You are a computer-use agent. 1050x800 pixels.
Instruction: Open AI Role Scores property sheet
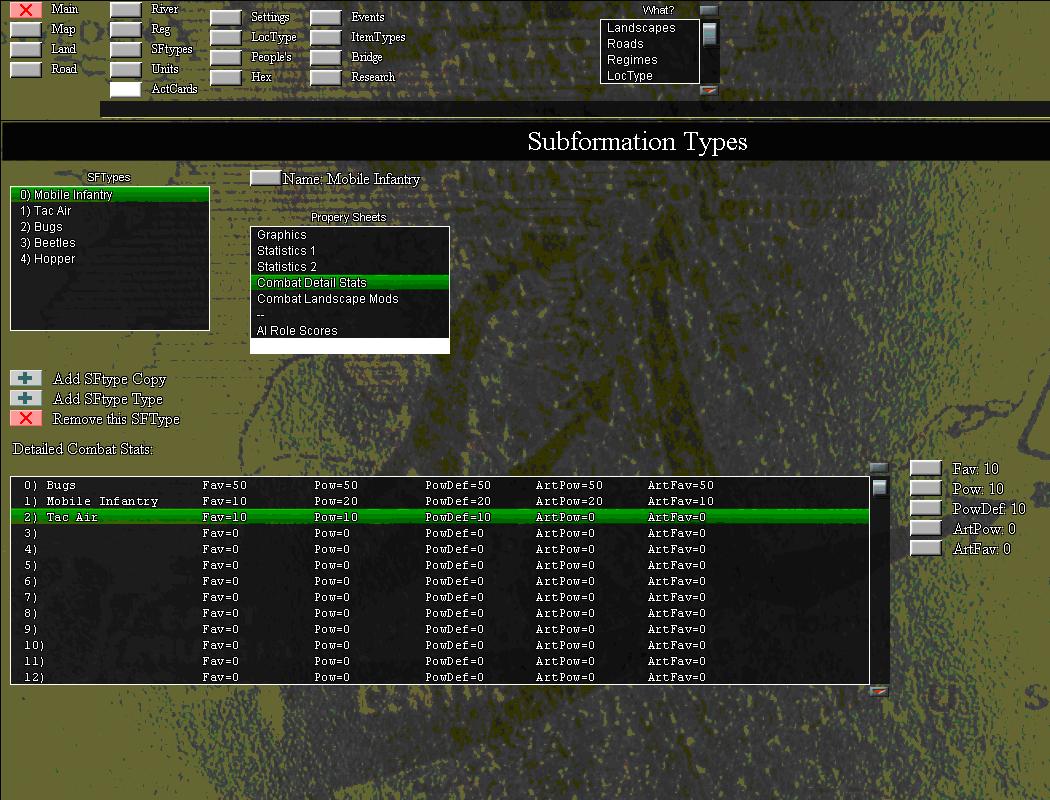(350, 331)
